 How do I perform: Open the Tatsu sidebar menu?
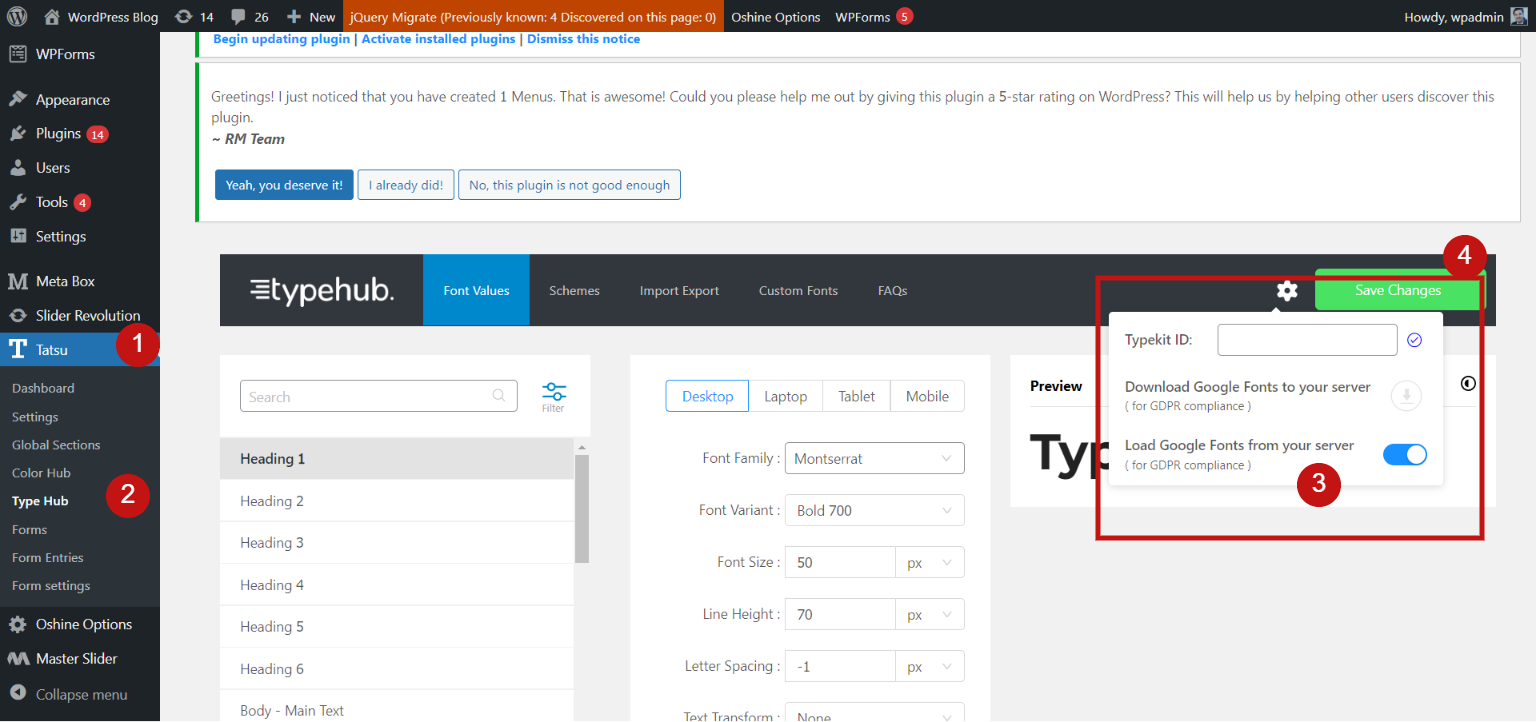click(80, 349)
